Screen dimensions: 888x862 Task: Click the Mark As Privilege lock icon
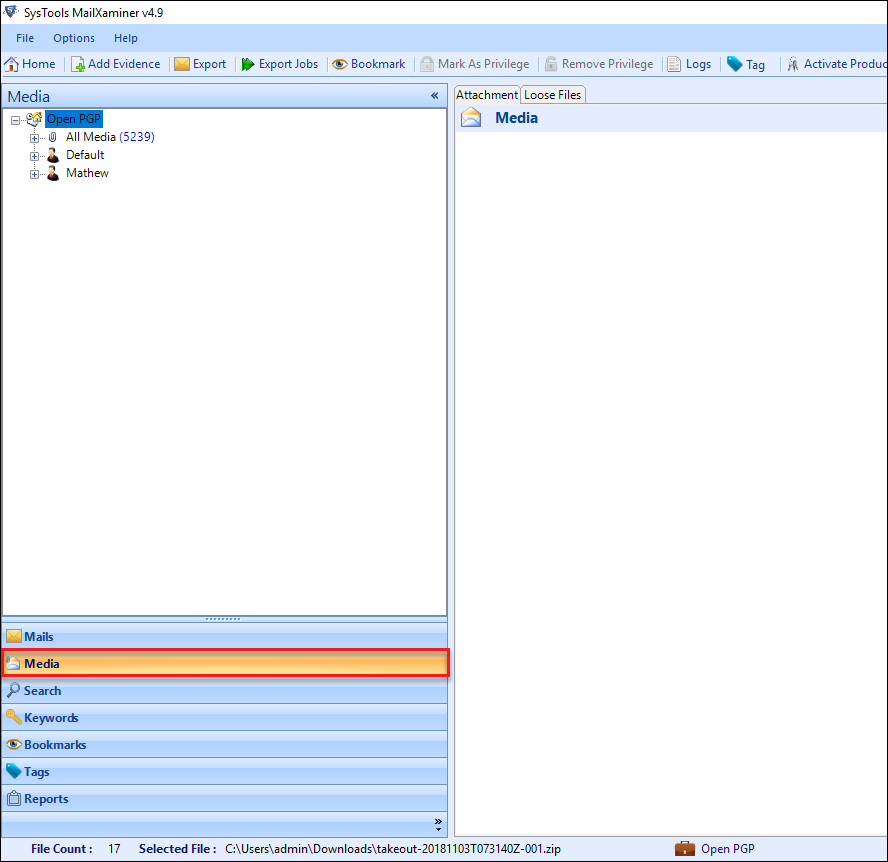coord(427,64)
